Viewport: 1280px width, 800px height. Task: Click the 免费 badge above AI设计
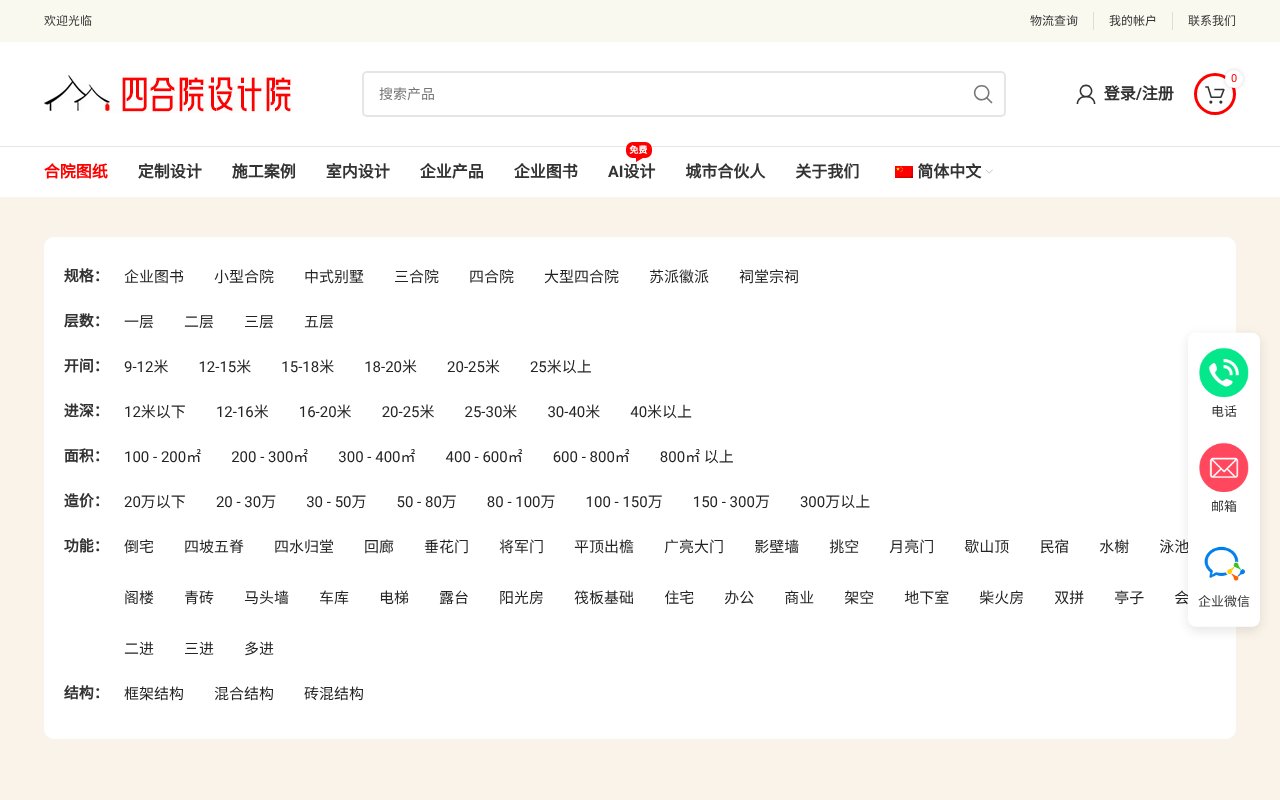pos(638,150)
